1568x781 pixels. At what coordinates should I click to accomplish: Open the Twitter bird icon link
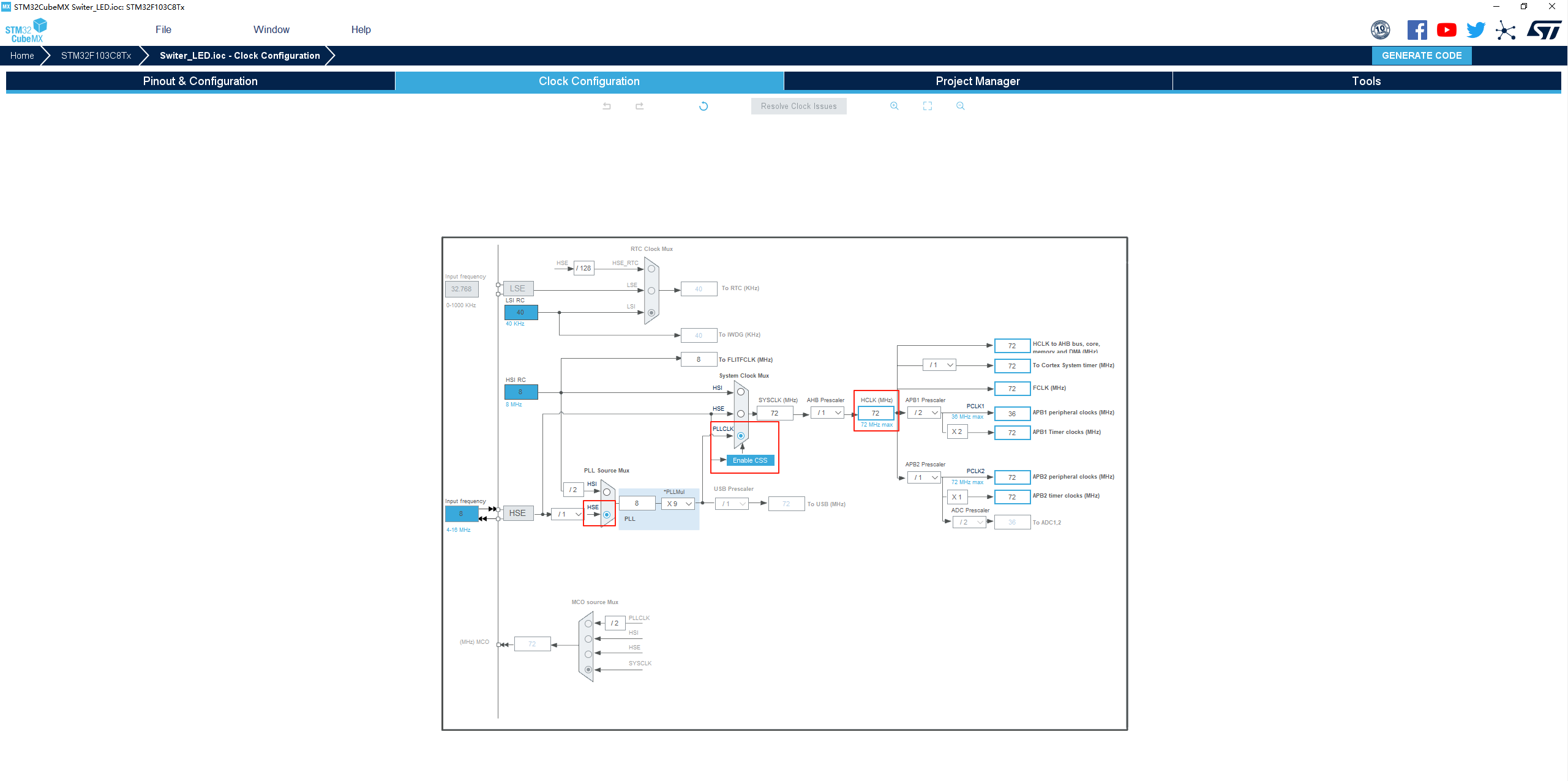(x=1476, y=30)
